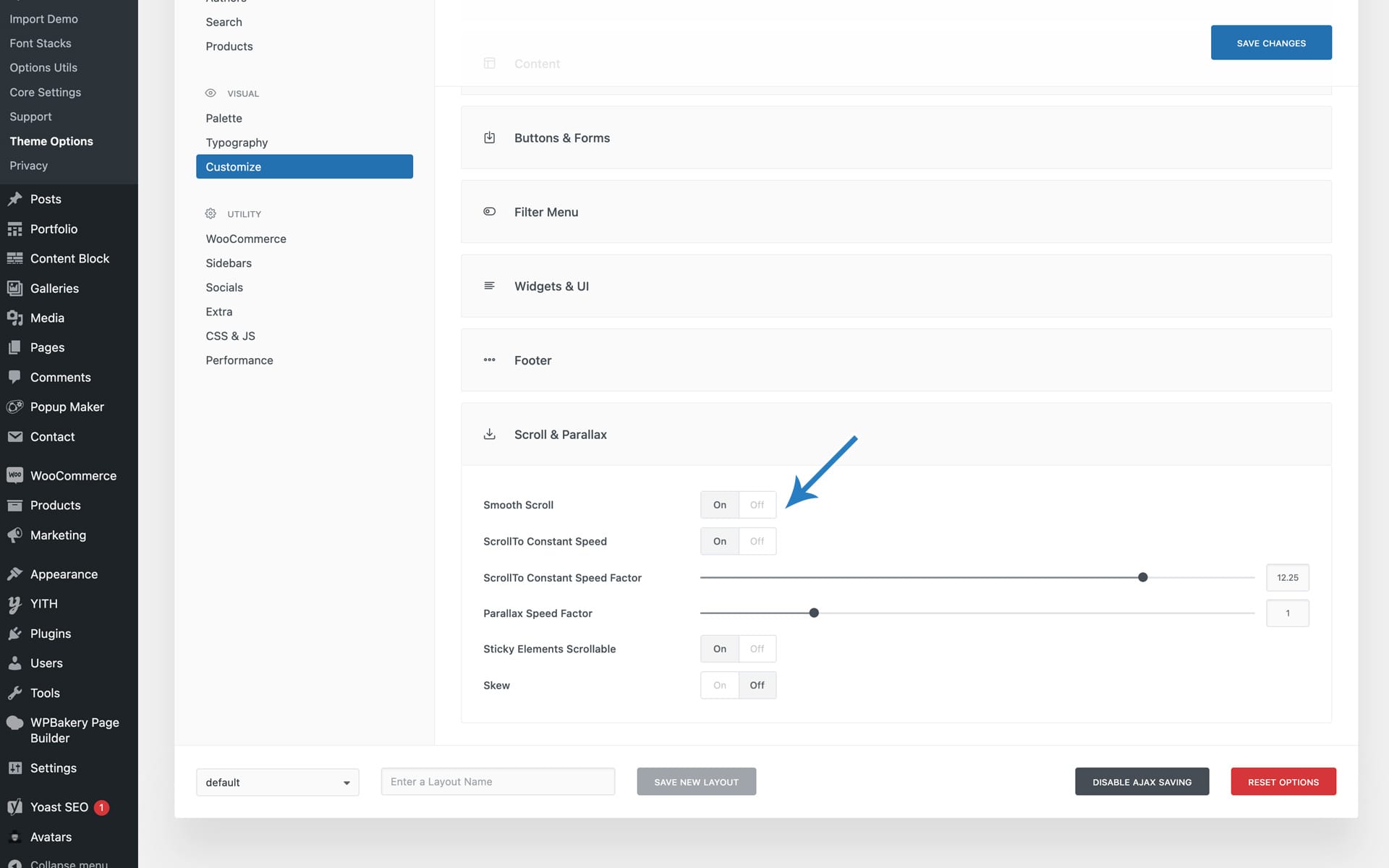Image resolution: width=1389 pixels, height=868 pixels.
Task: Click the Scroll & Parallax download icon
Action: click(490, 434)
